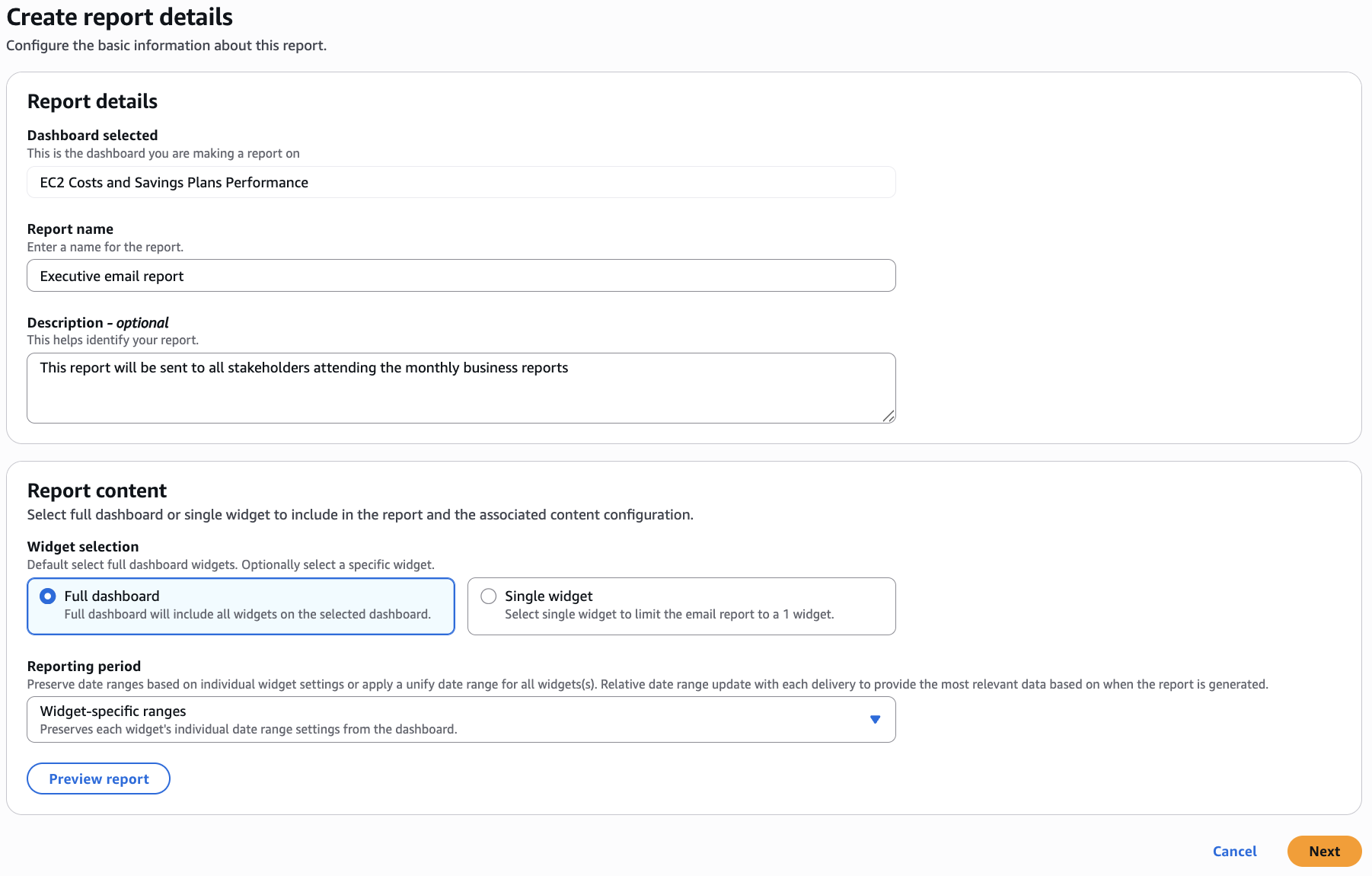Click the Single widget card
This screenshot has height=876, width=1372.
click(x=681, y=606)
